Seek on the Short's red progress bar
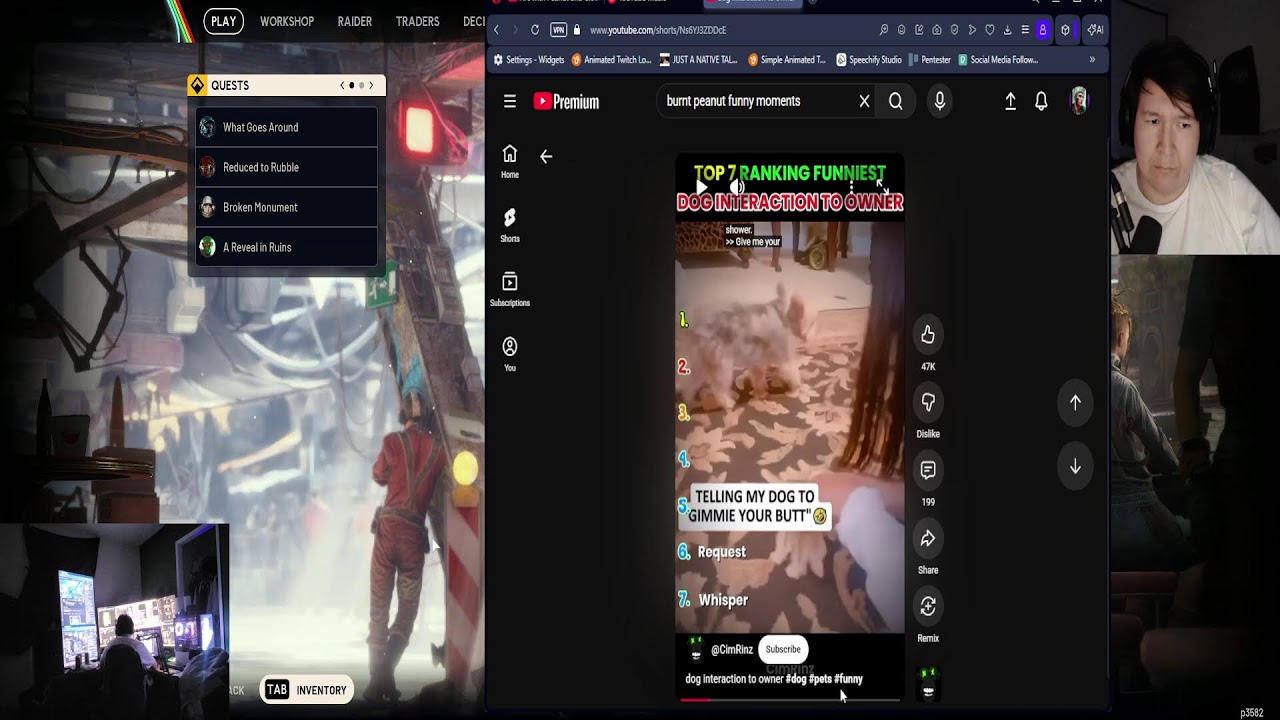This screenshot has height=720, width=1280. tap(790, 700)
